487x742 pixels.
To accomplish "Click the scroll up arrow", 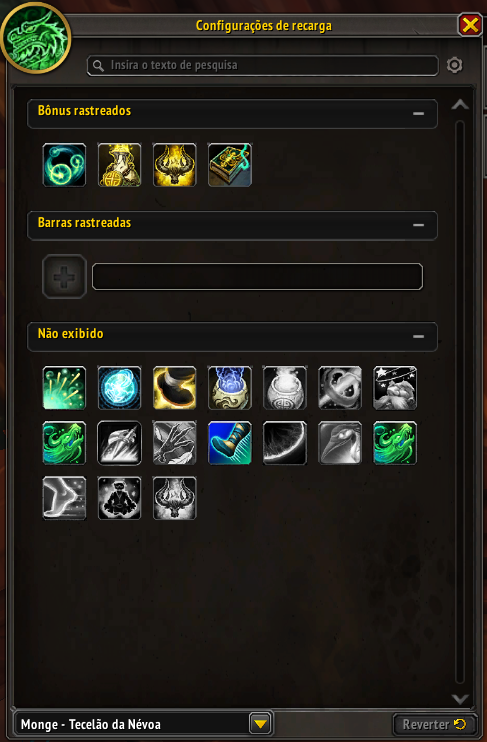I will [x=460, y=105].
